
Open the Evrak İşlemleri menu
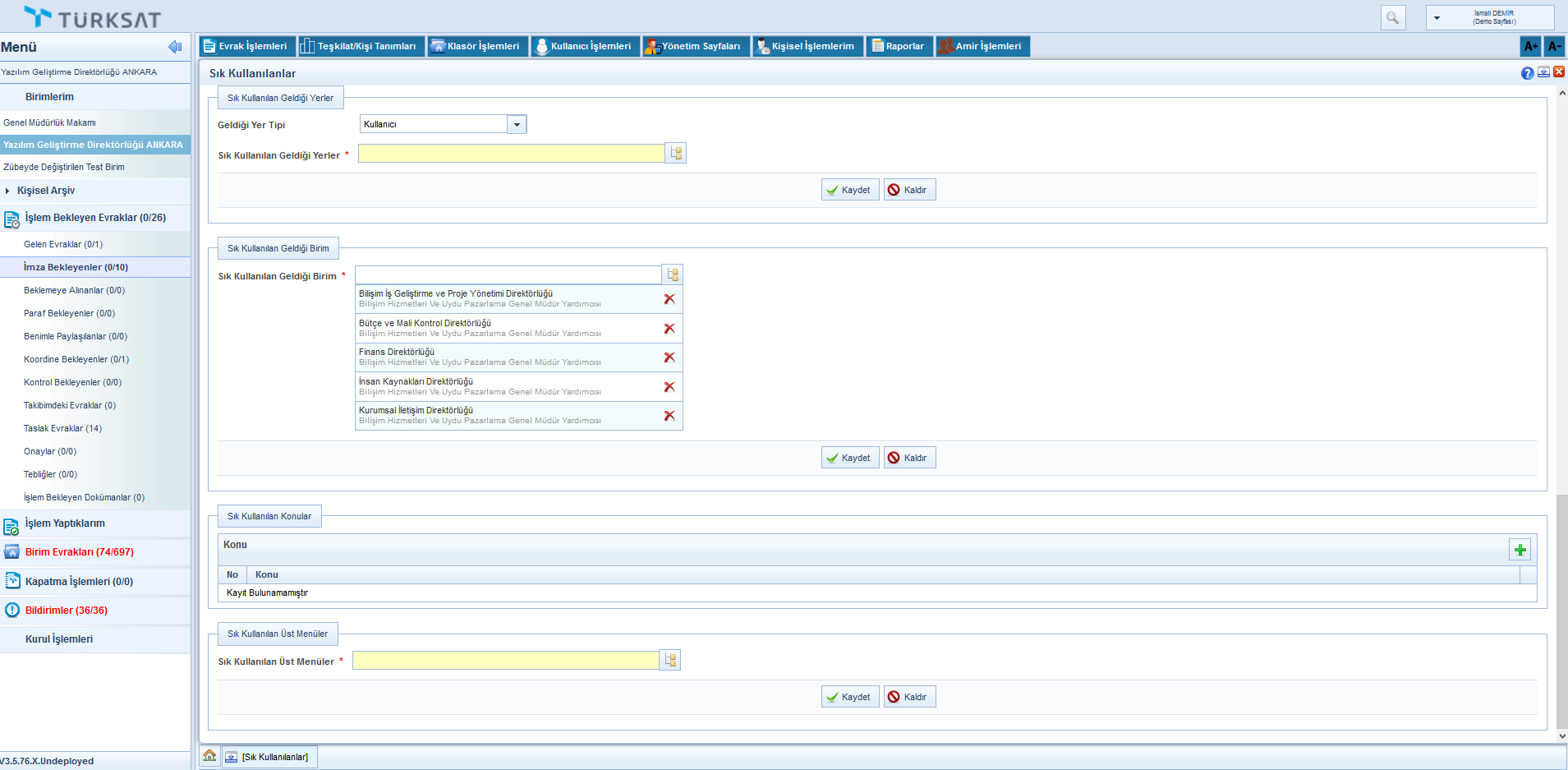(x=246, y=46)
